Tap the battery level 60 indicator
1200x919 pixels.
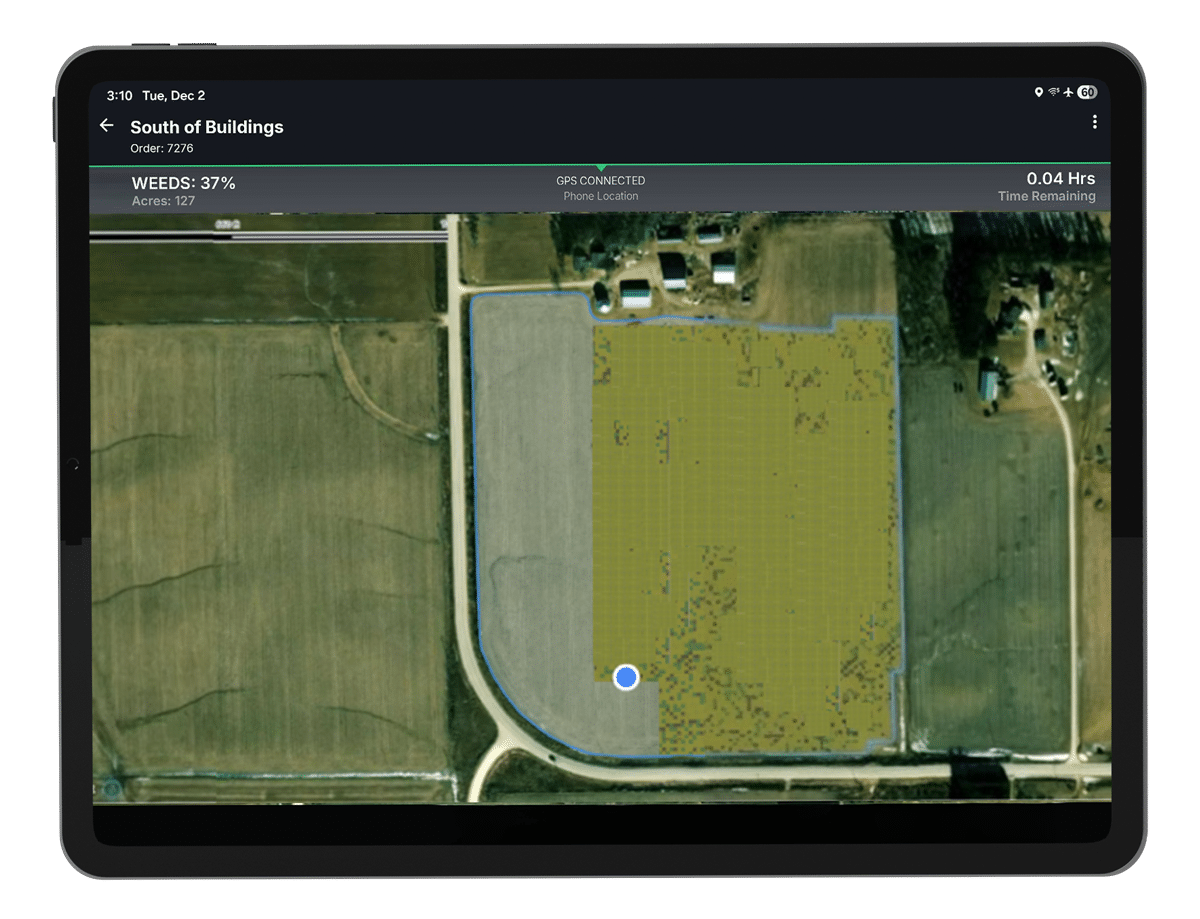pos(1086,93)
